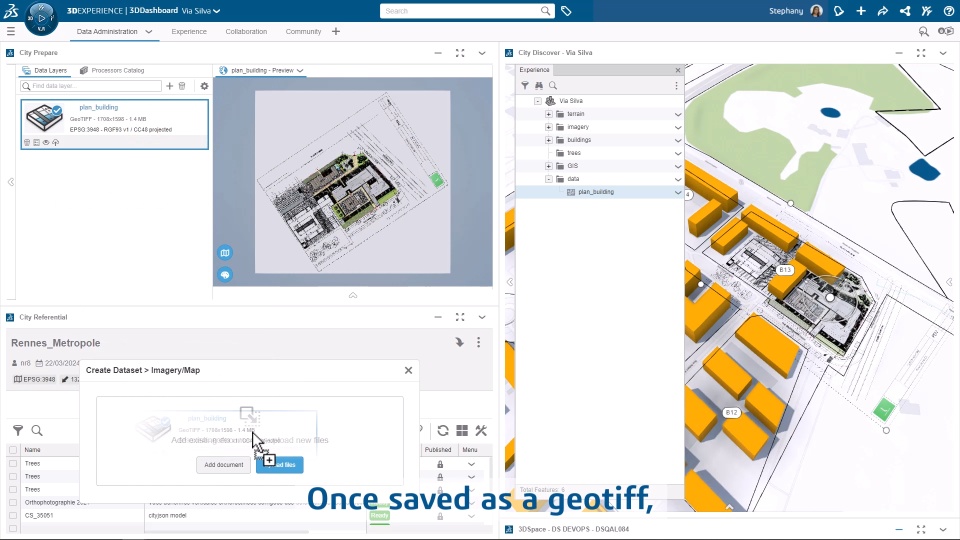Open the City Prepare widget chevron menu
This screenshot has height=540, width=960.
(482, 53)
